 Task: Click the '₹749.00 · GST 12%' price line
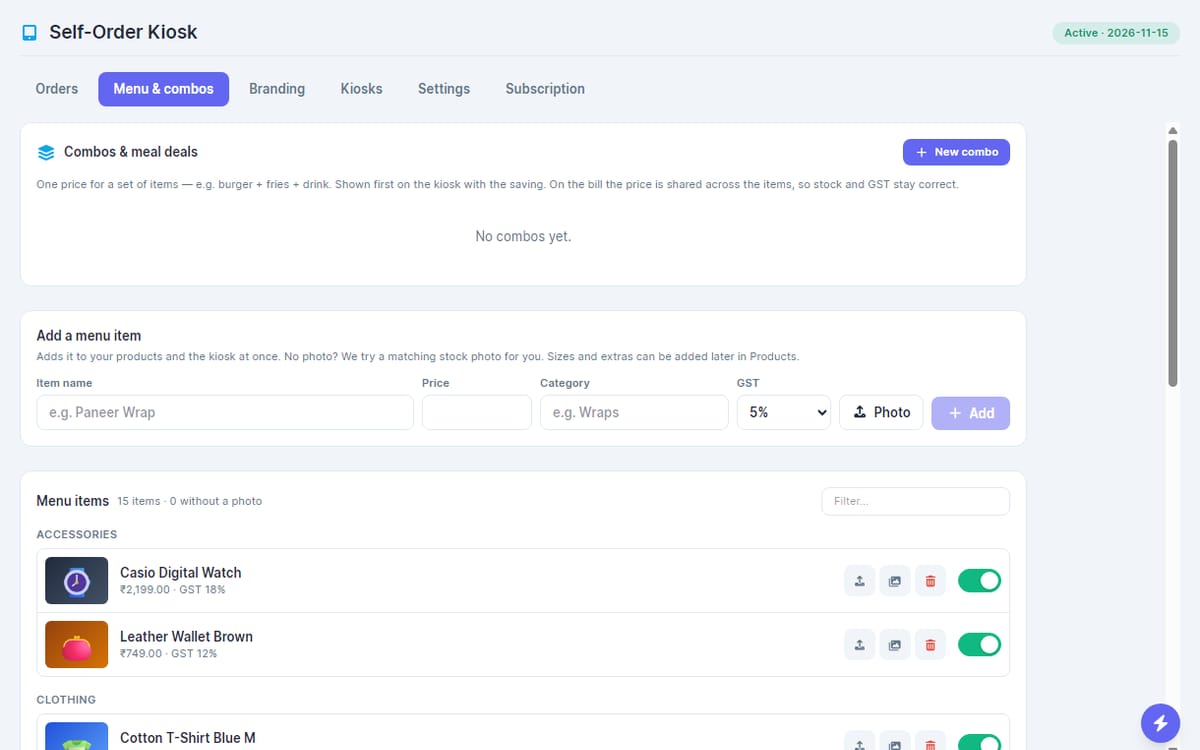[x=168, y=654]
